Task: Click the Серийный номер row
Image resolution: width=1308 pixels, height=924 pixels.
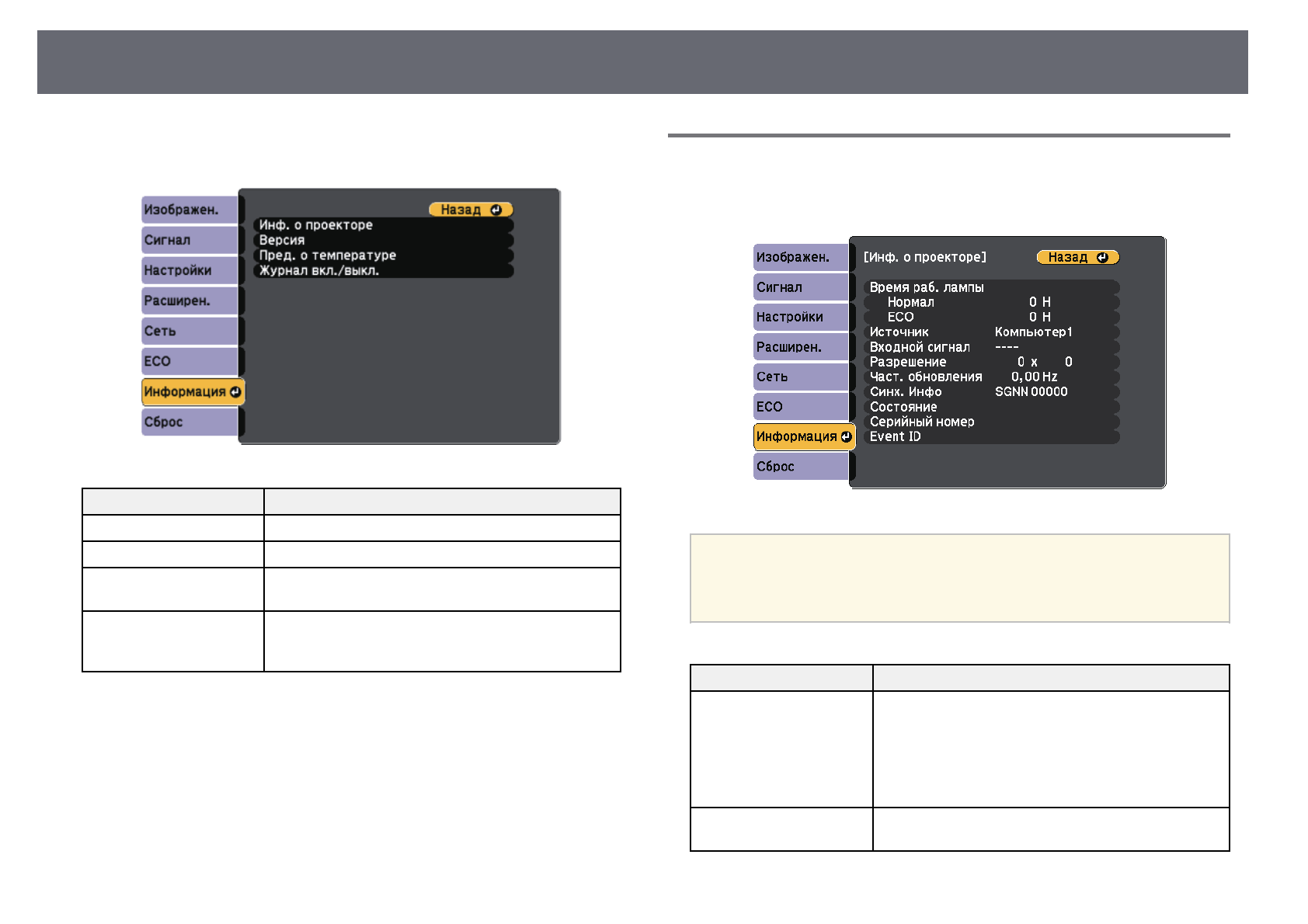Action: [x=990, y=422]
